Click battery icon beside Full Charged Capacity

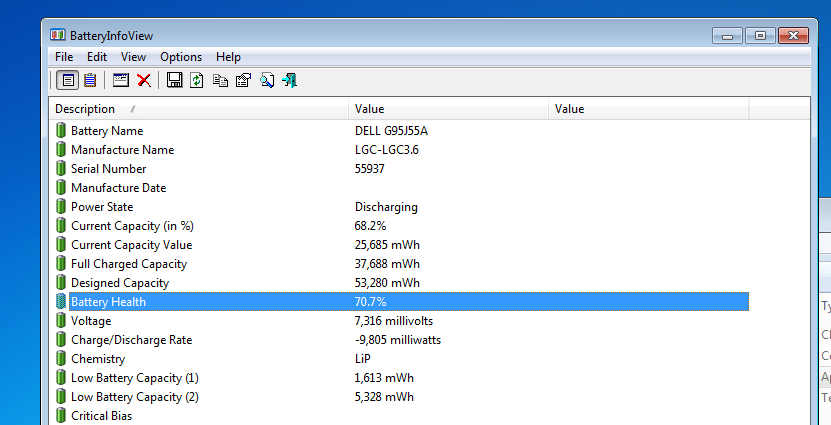61,264
